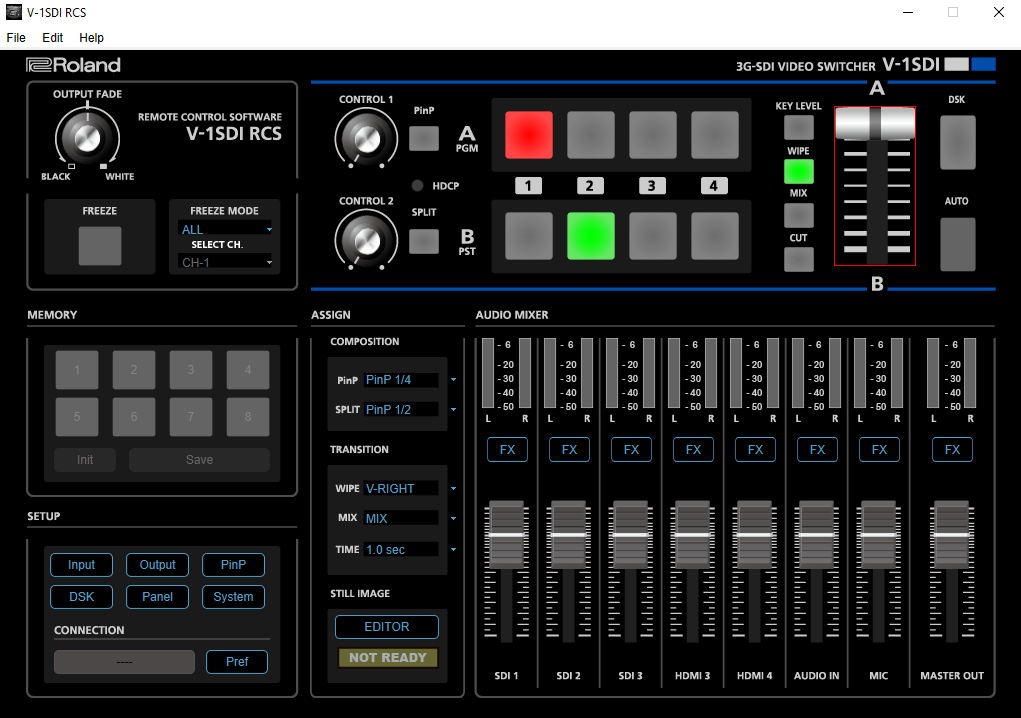Screen dimensions: 1021x718
Task: Open FX for MASTER OUT channel
Action: pyautogui.click(x=952, y=450)
